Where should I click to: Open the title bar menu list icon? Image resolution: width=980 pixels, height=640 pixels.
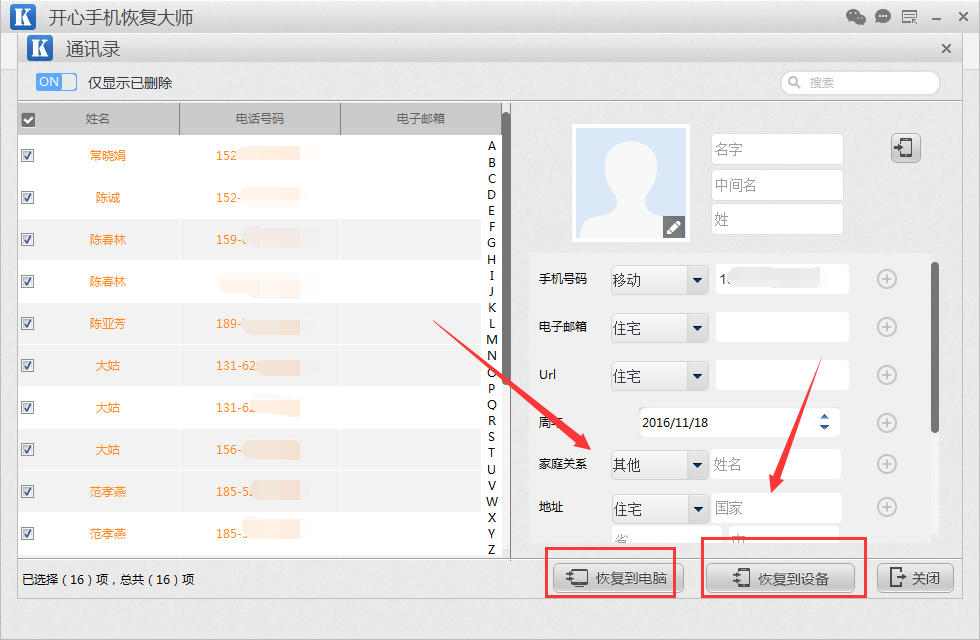click(909, 17)
